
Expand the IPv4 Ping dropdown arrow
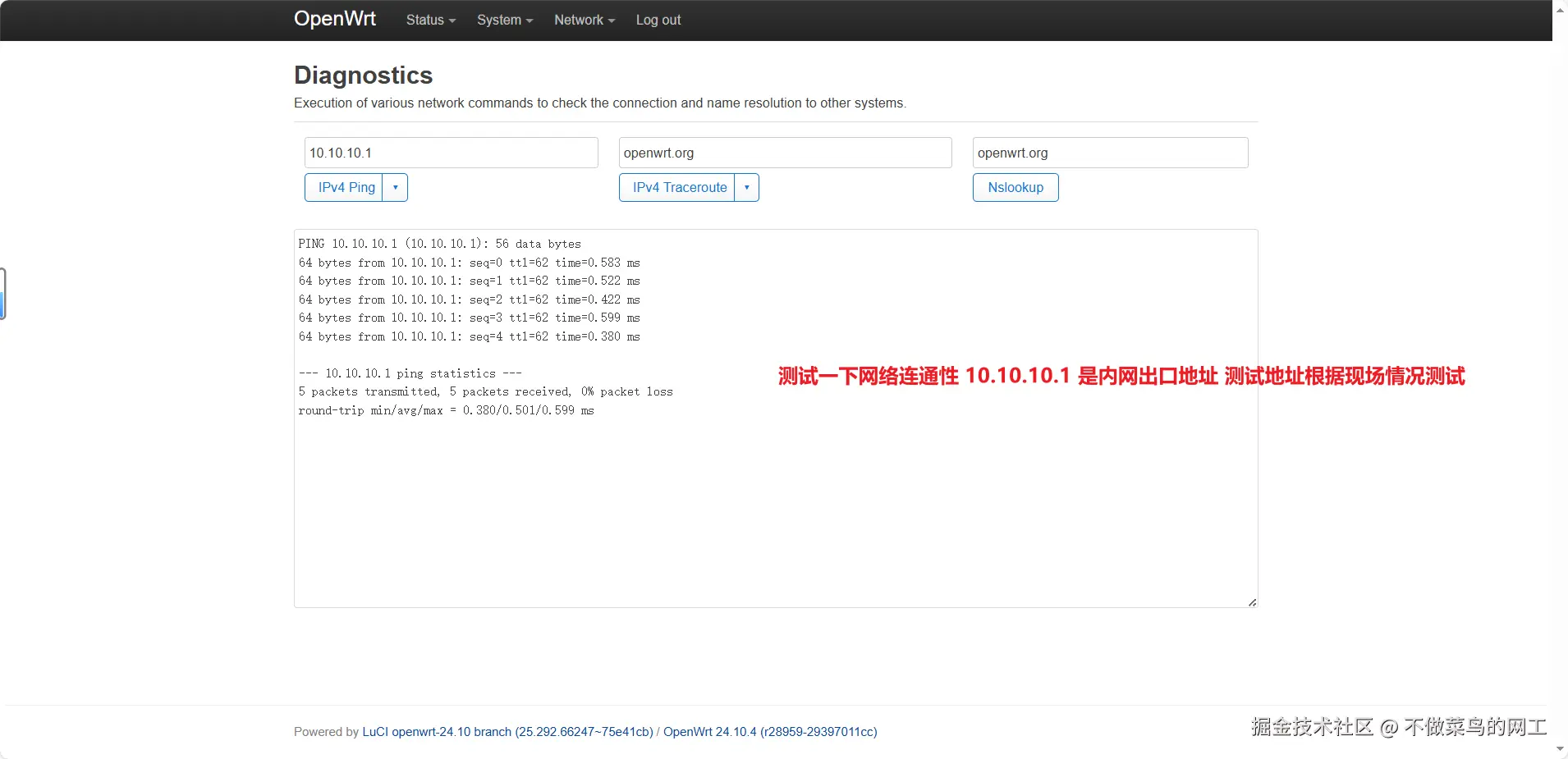coord(395,187)
